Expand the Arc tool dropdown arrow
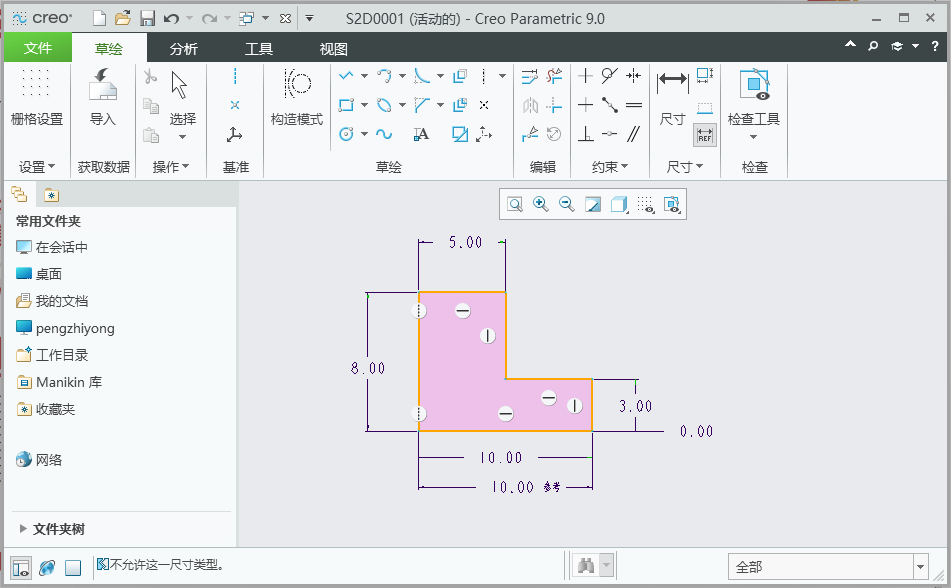Screen dimensions: 951x588 pyautogui.click(x=402, y=76)
